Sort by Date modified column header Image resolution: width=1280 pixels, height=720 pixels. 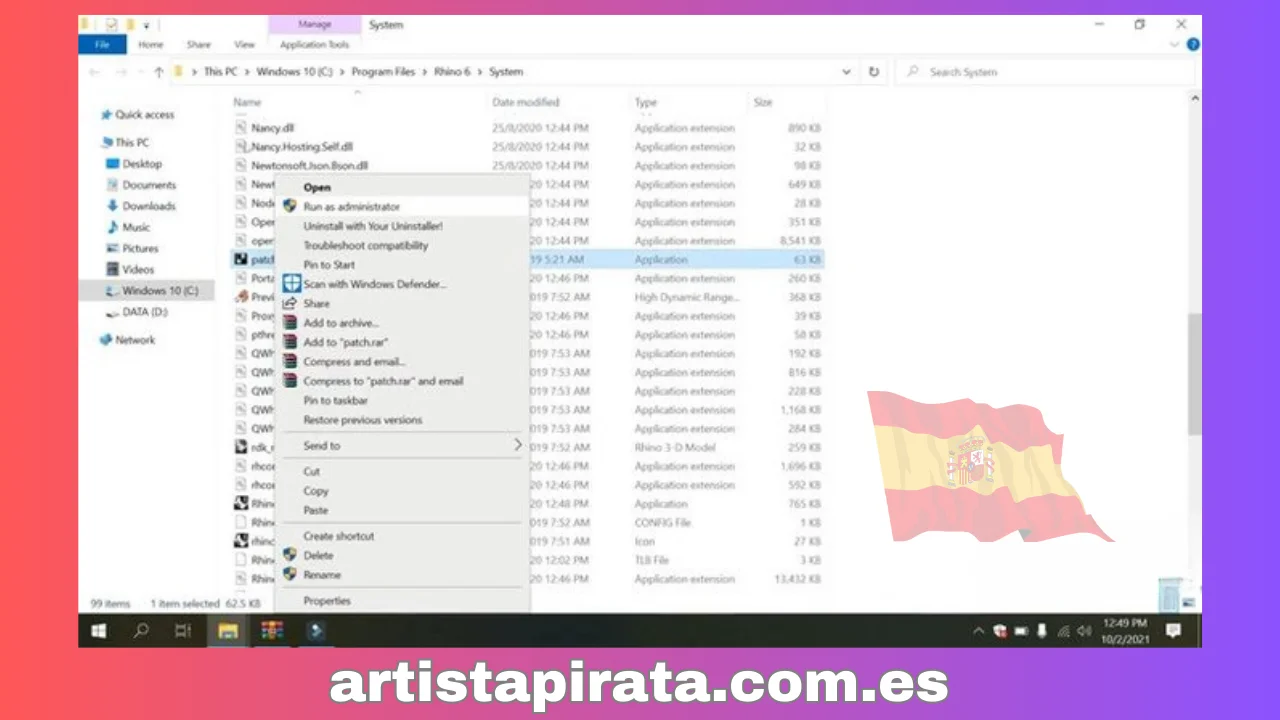click(526, 102)
